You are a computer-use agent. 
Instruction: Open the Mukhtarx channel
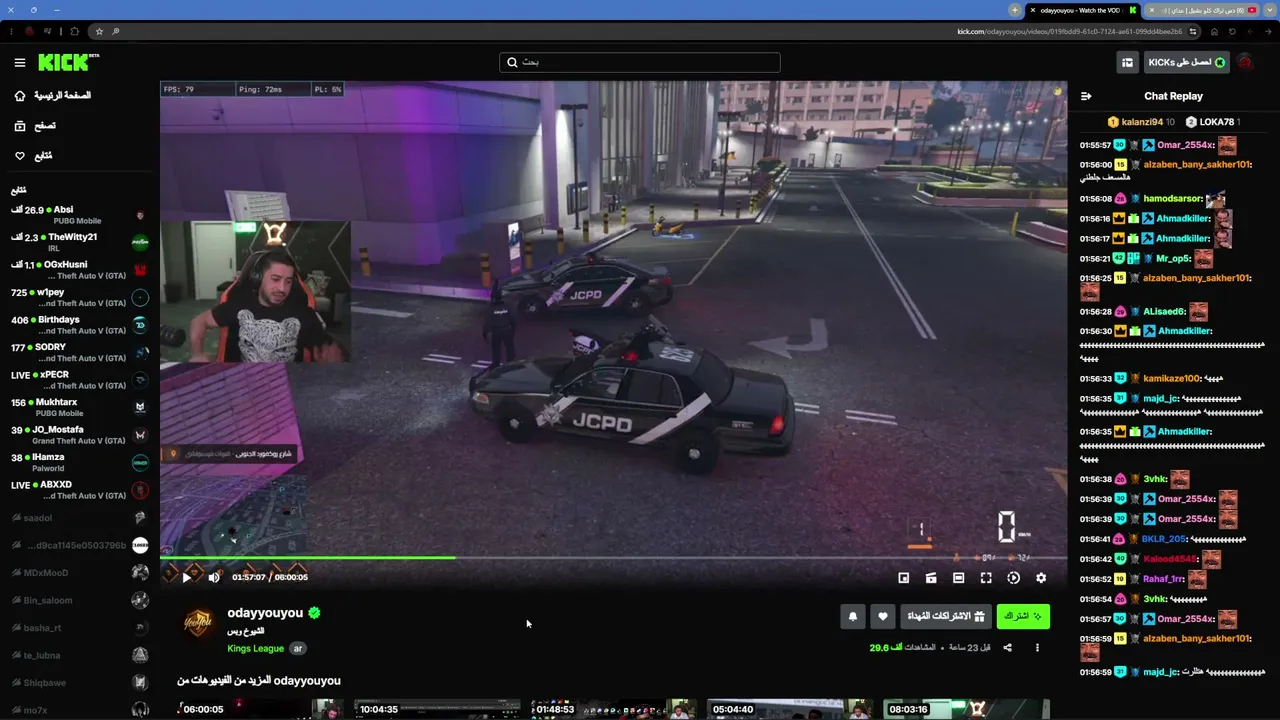click(80, 407)
